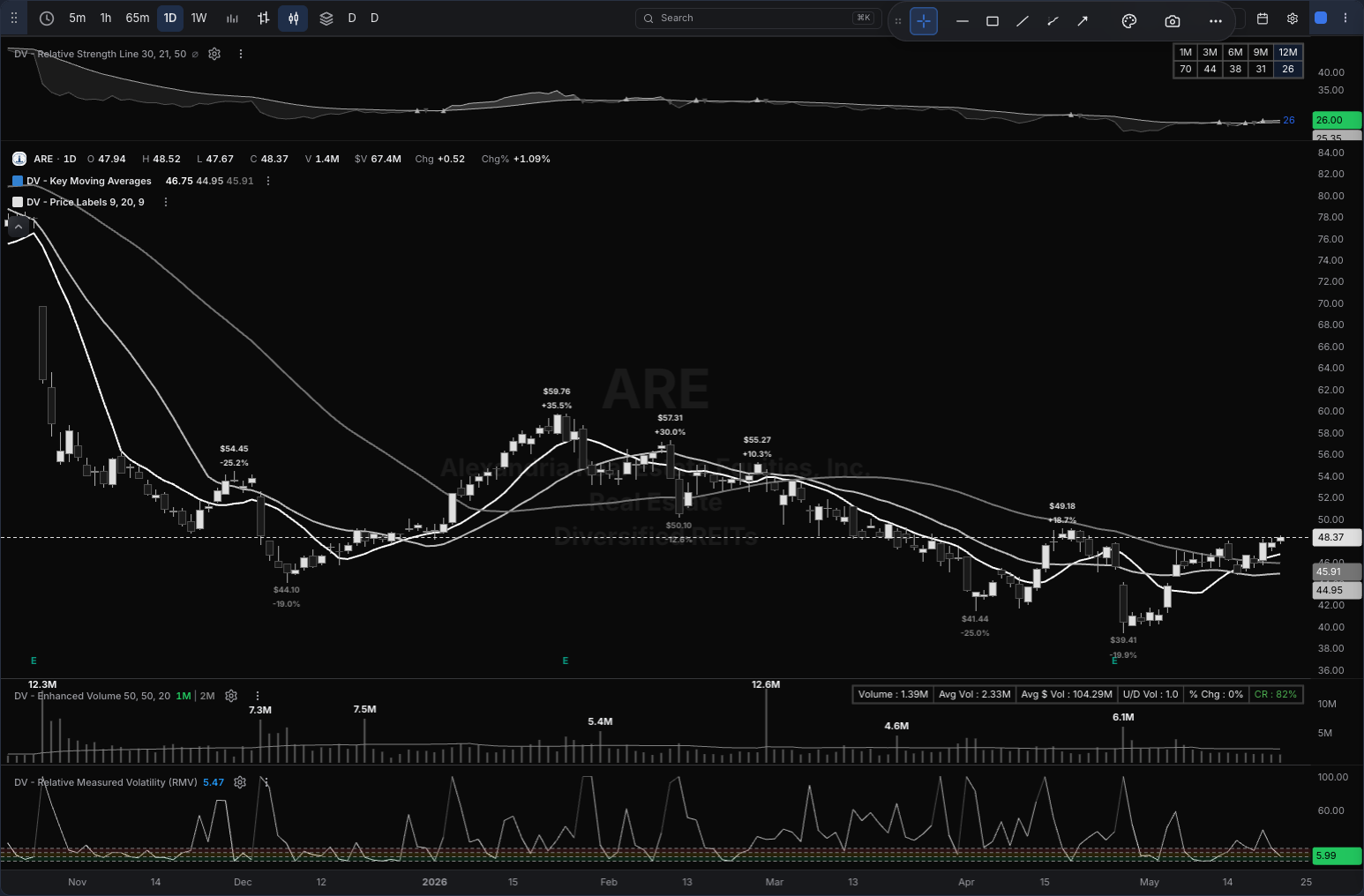
Task: Focus the Search input field
Action: [758, 18]
